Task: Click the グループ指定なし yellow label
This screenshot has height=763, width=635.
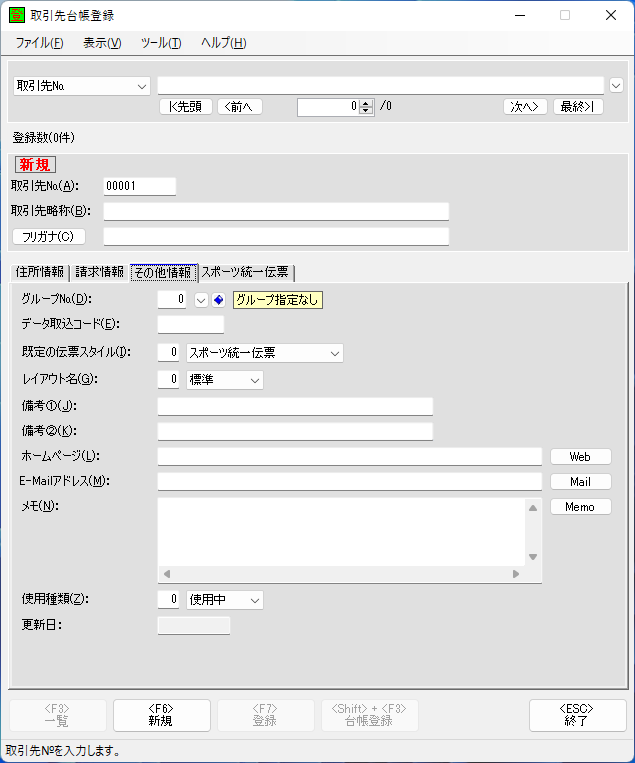Action: coord(278,300)
